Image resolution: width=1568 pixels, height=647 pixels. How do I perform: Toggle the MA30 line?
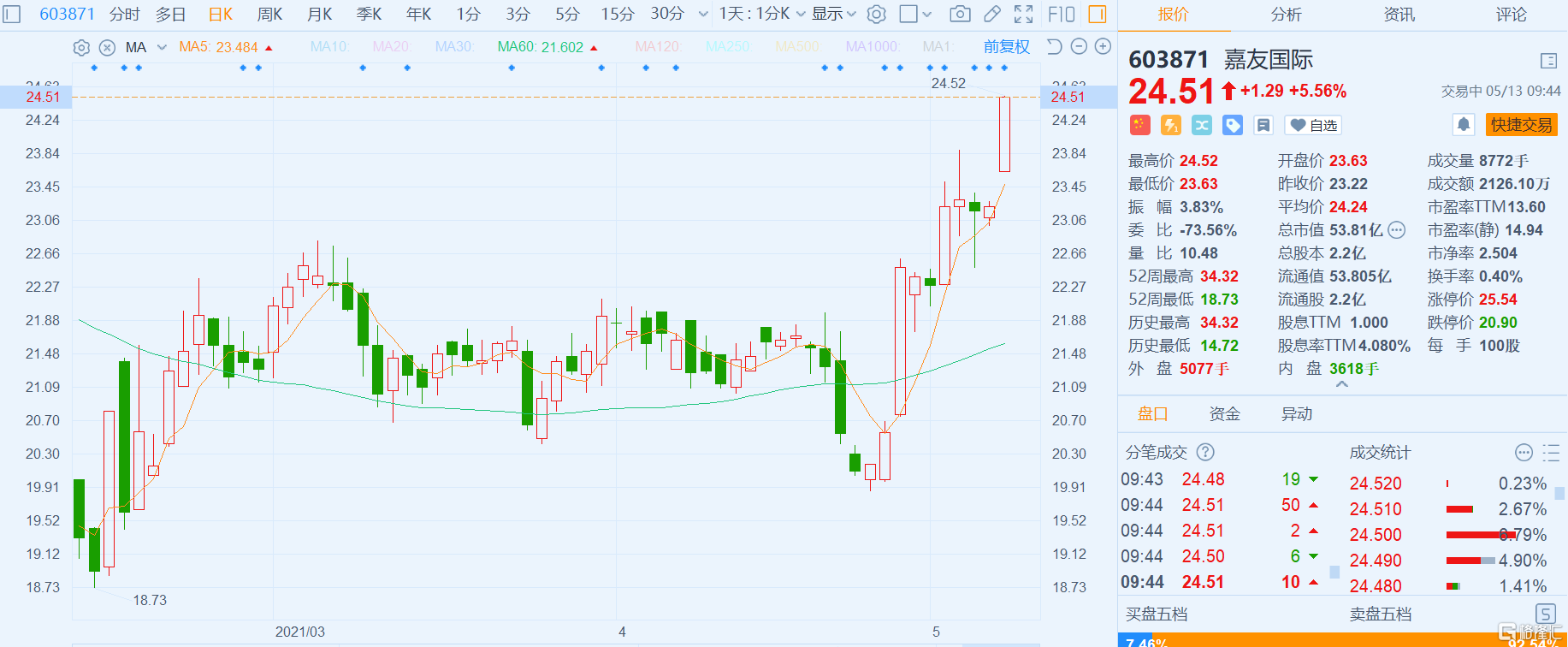(454, 47)
